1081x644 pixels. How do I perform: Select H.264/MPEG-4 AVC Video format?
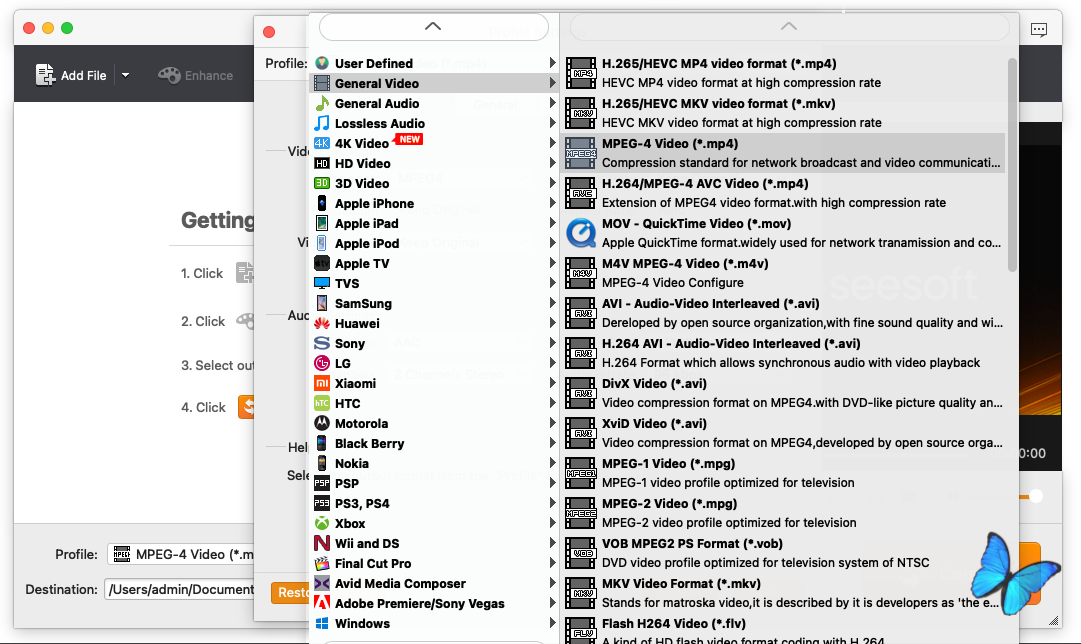pos(705,183)
